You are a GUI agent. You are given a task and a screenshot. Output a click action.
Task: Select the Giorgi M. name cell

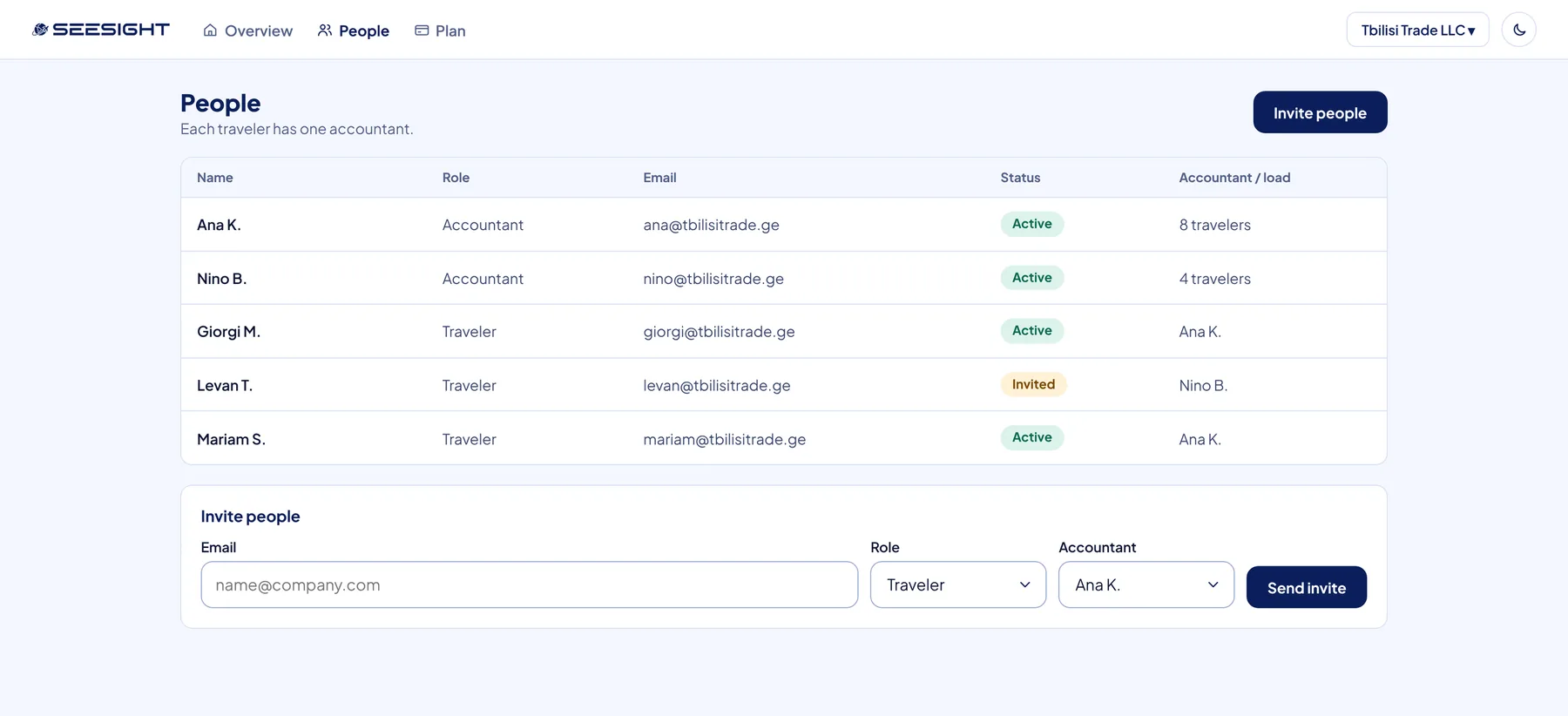pyautogui.click(x=228, y=332)
